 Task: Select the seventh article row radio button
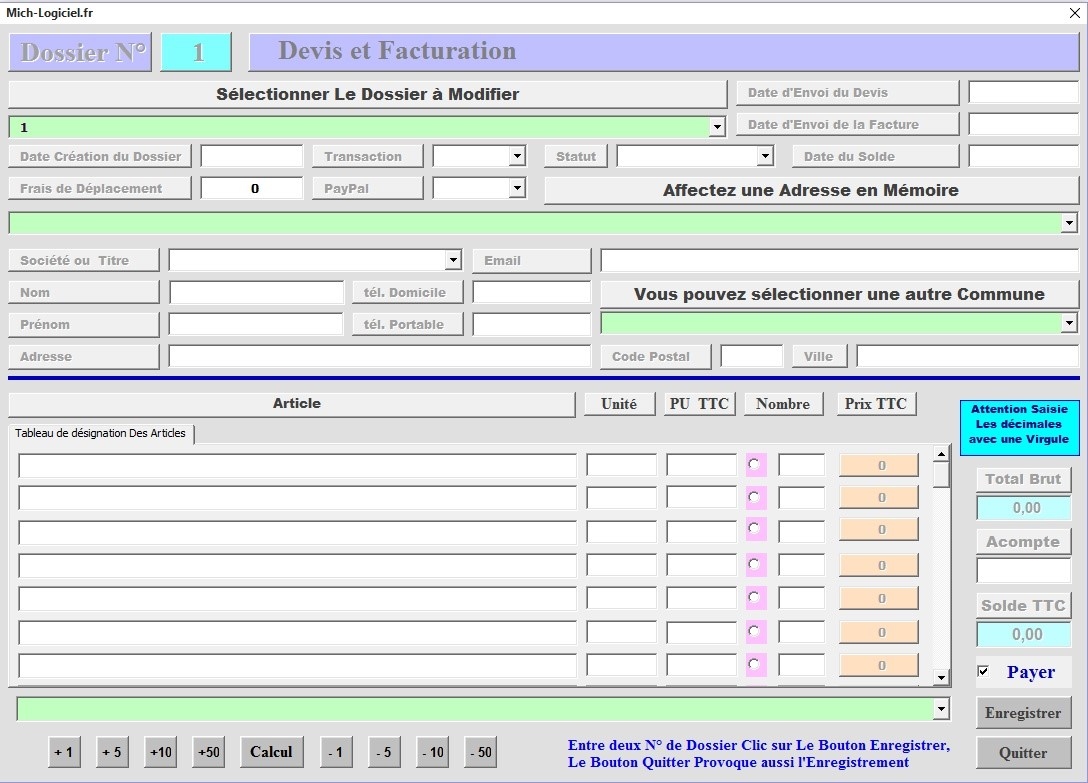pos(754,664)
